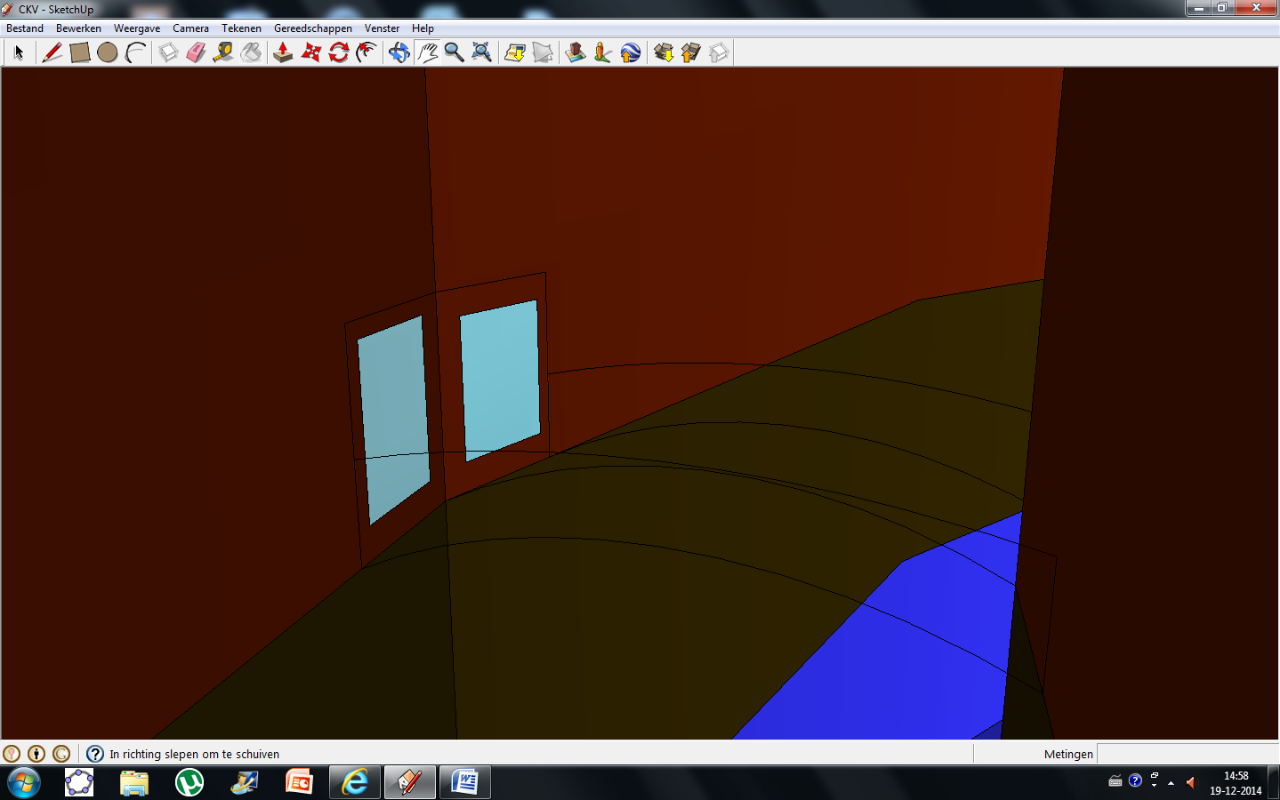The image size is (1280, 800).
Task: Open Word from the taskbar
Action: tap(465, 782)
